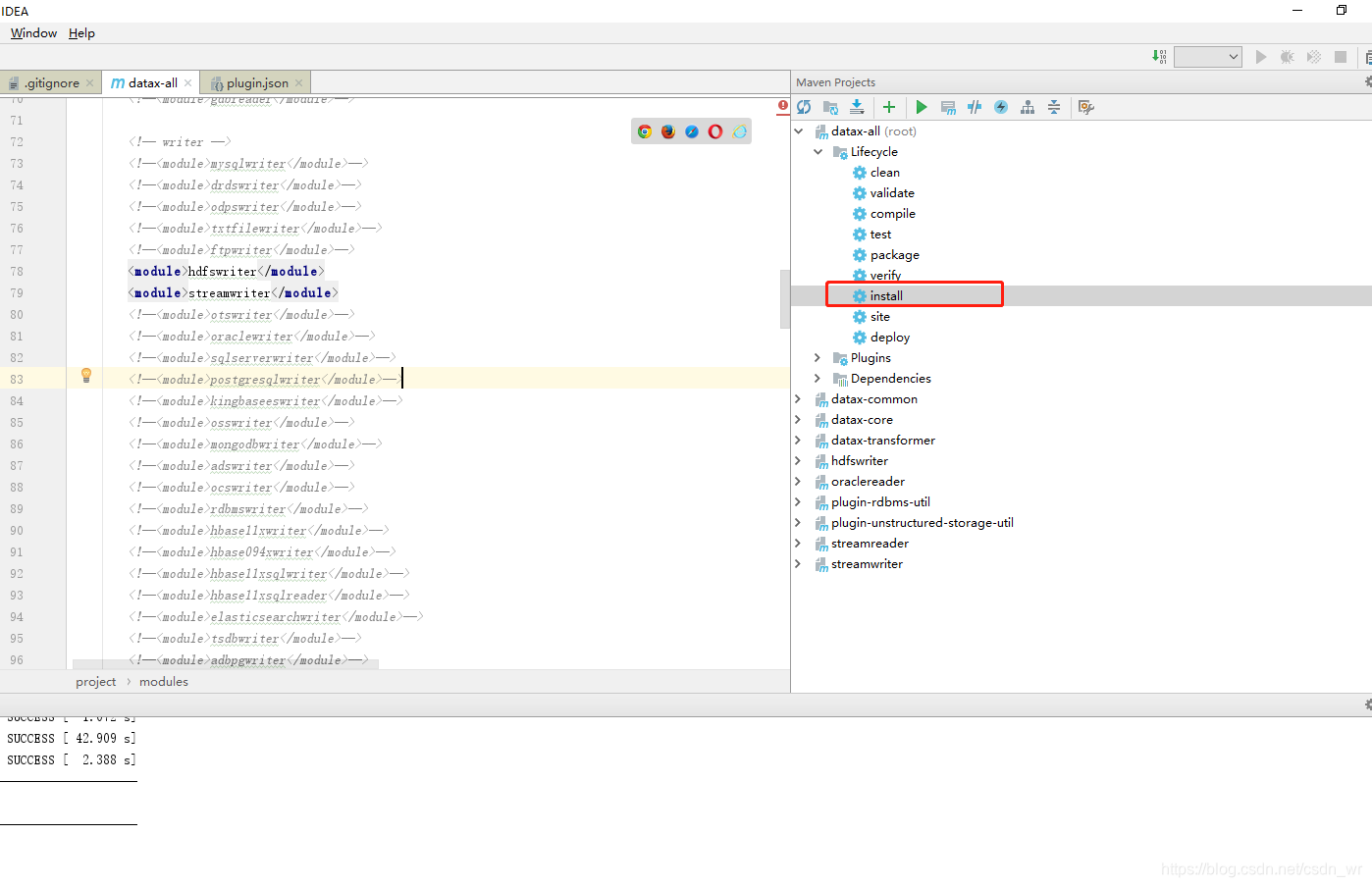Run Maven build green arrow
The width and height of the screenshot is (1372, 887).
point(922,107)
